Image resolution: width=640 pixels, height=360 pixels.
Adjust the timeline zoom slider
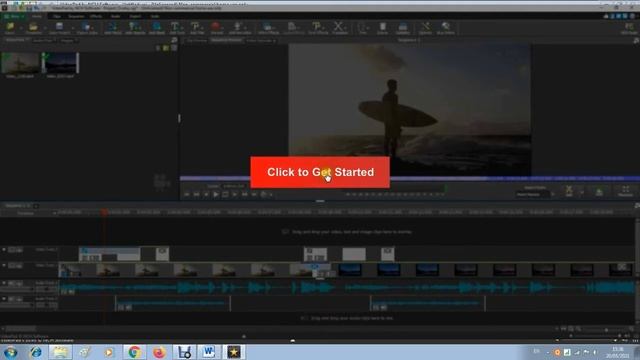606,329
